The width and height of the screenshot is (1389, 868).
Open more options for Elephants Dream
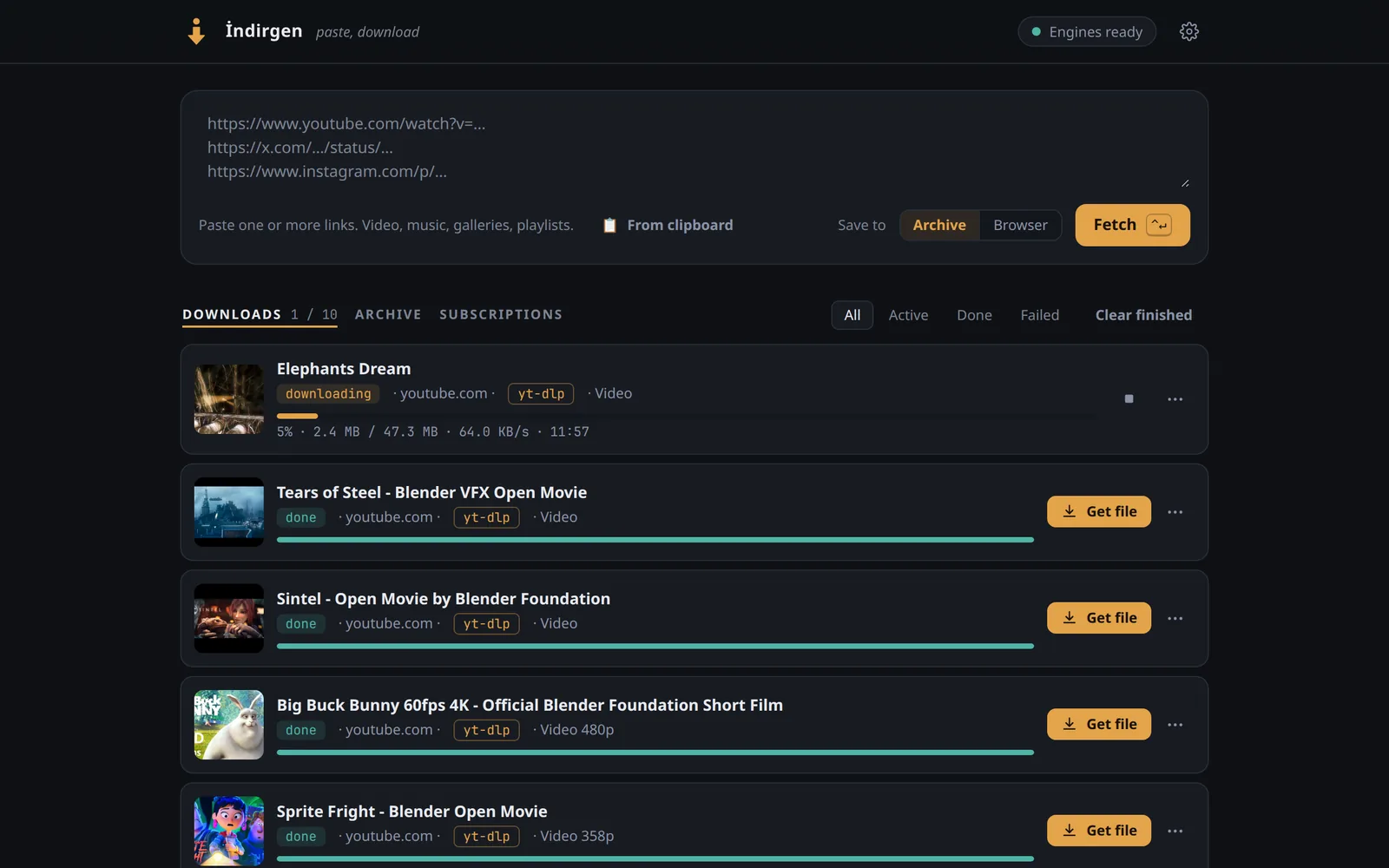tap(1175, 399)
